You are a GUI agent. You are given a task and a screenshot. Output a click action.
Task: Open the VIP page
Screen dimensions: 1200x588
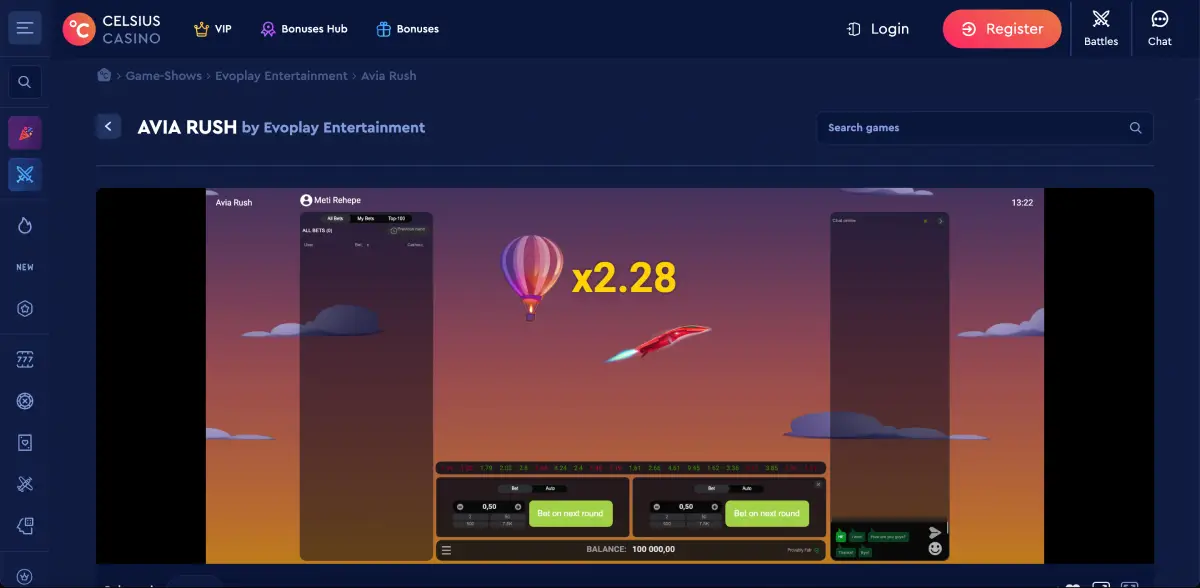[213, 29]
